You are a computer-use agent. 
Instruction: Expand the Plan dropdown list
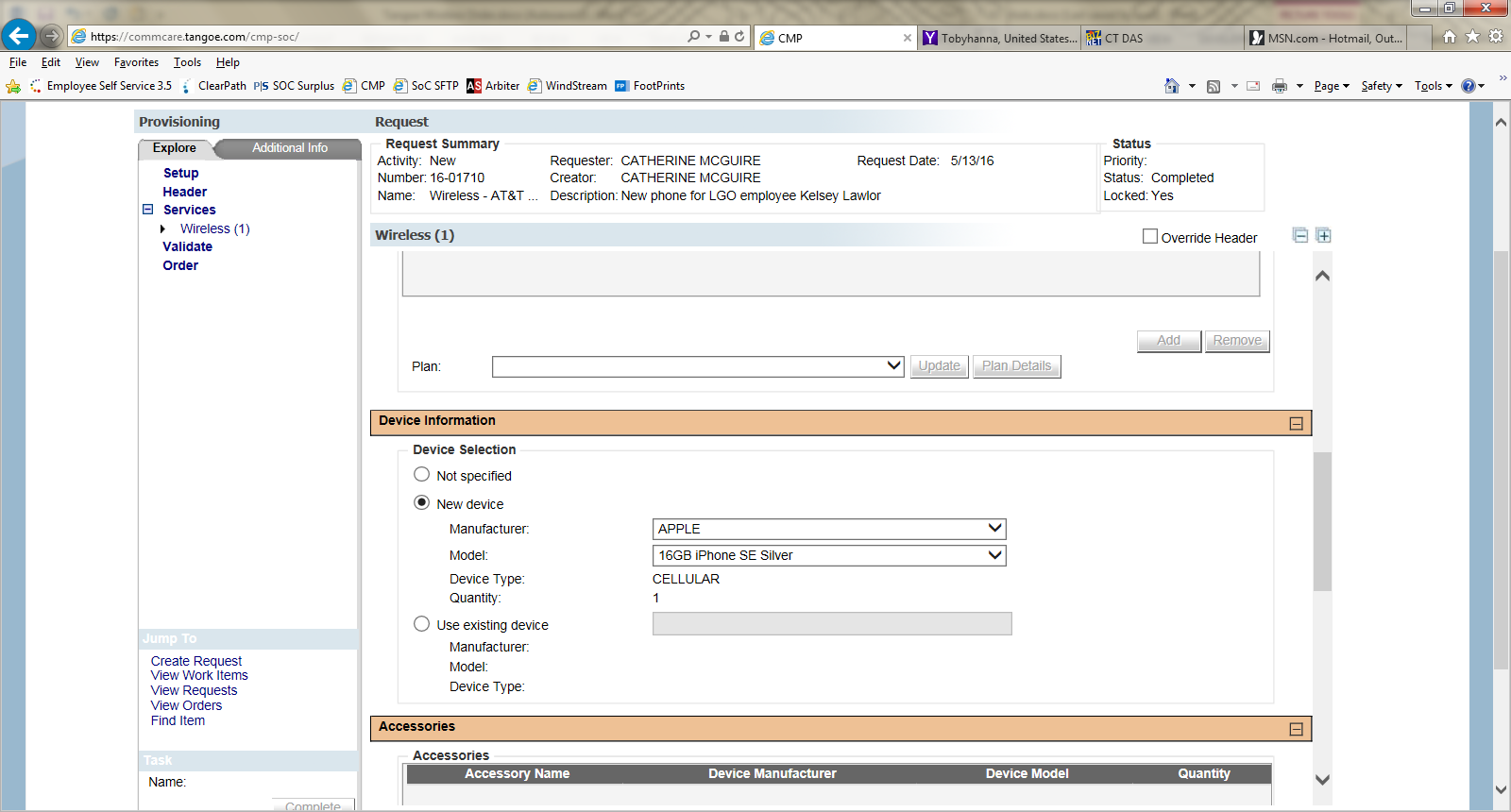pos(698,365)
